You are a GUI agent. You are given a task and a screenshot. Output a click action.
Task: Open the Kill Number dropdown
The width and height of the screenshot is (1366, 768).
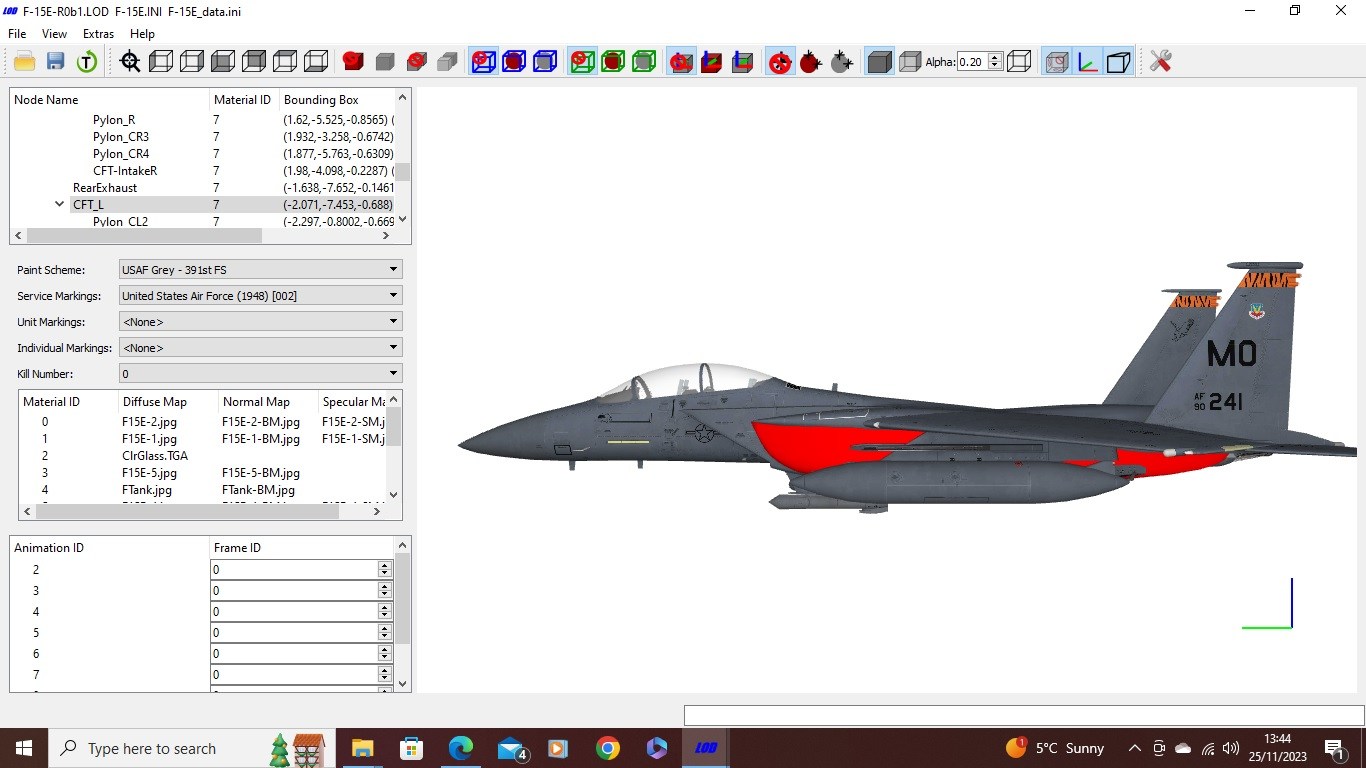260,374
